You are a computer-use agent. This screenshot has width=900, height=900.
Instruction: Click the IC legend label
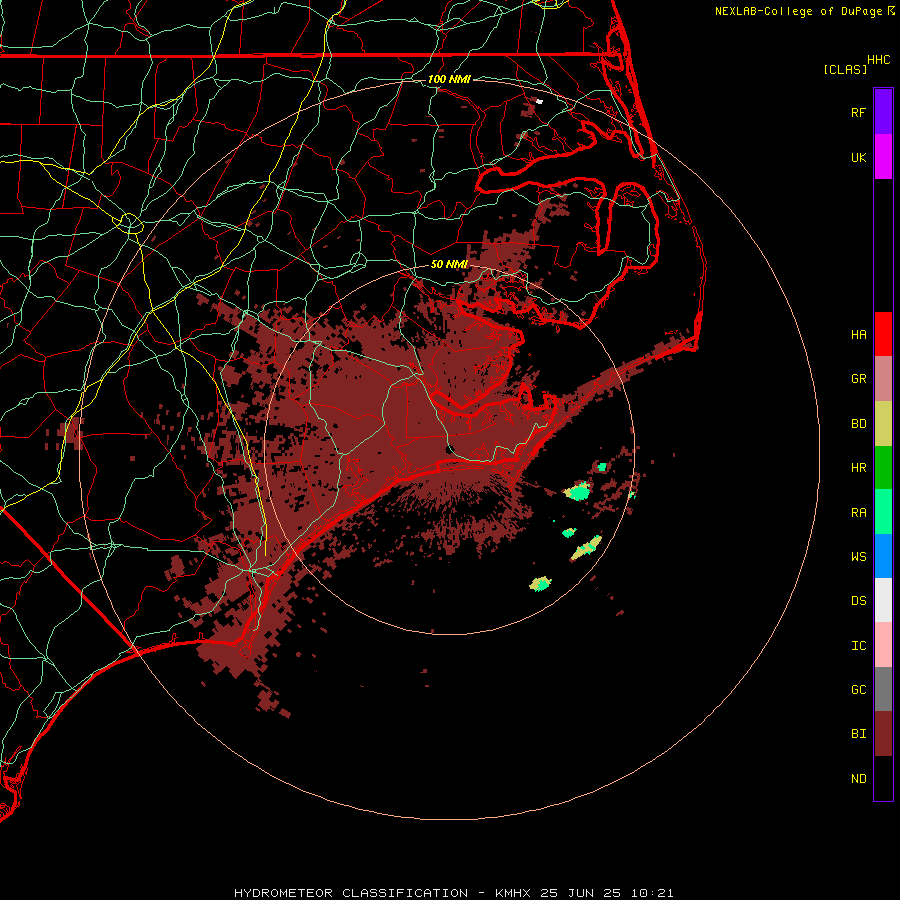coord(859,646)
